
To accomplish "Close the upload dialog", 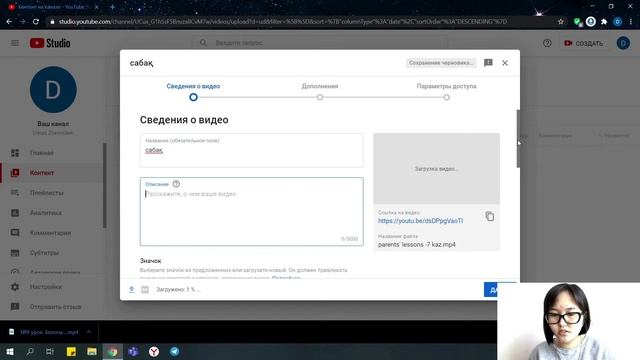I will tap(505, 63).
